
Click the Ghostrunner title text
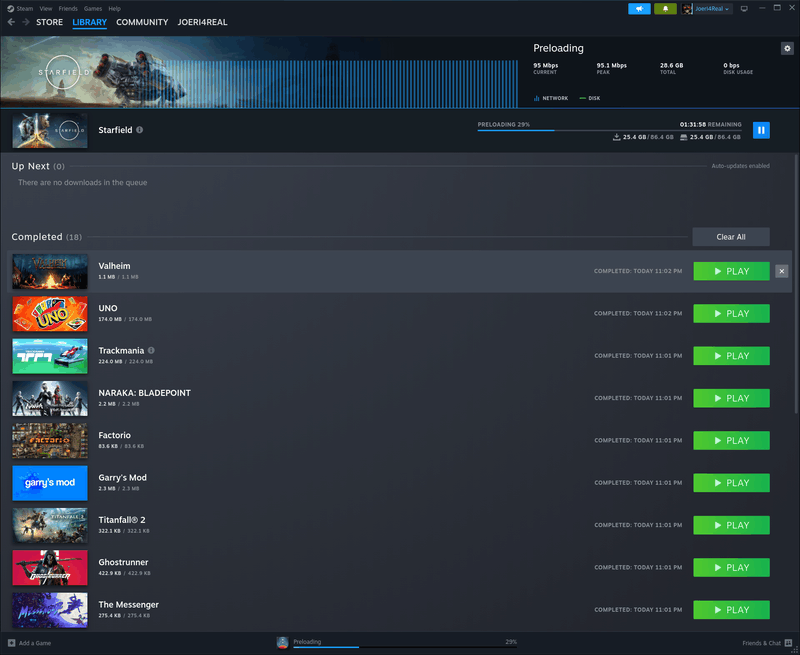pos(123,562)
